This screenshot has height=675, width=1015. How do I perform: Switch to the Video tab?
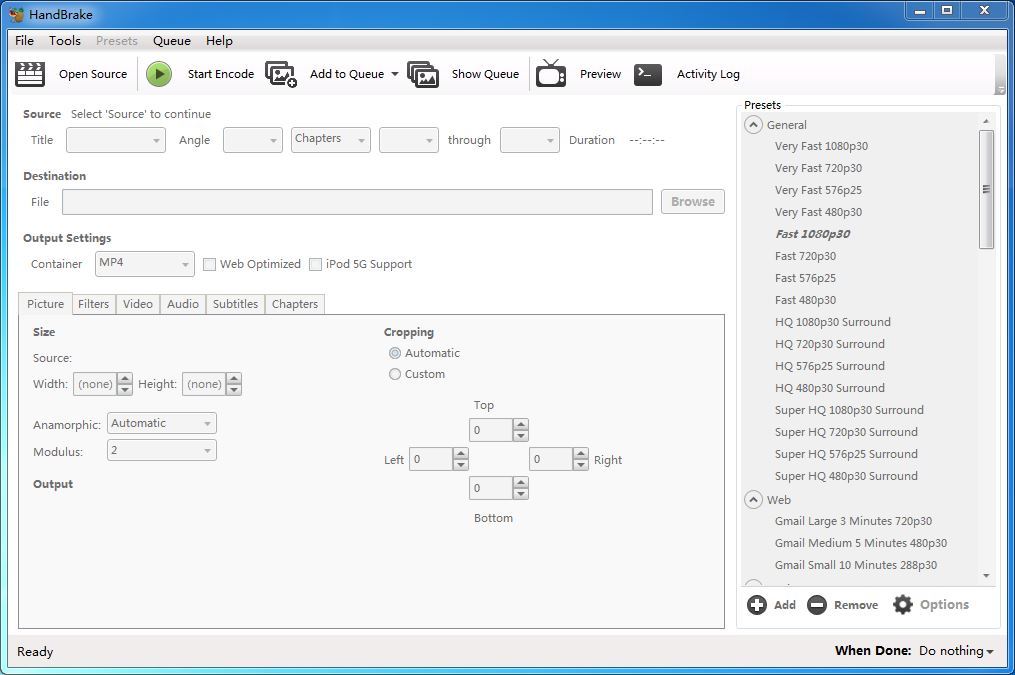[138, 304]
